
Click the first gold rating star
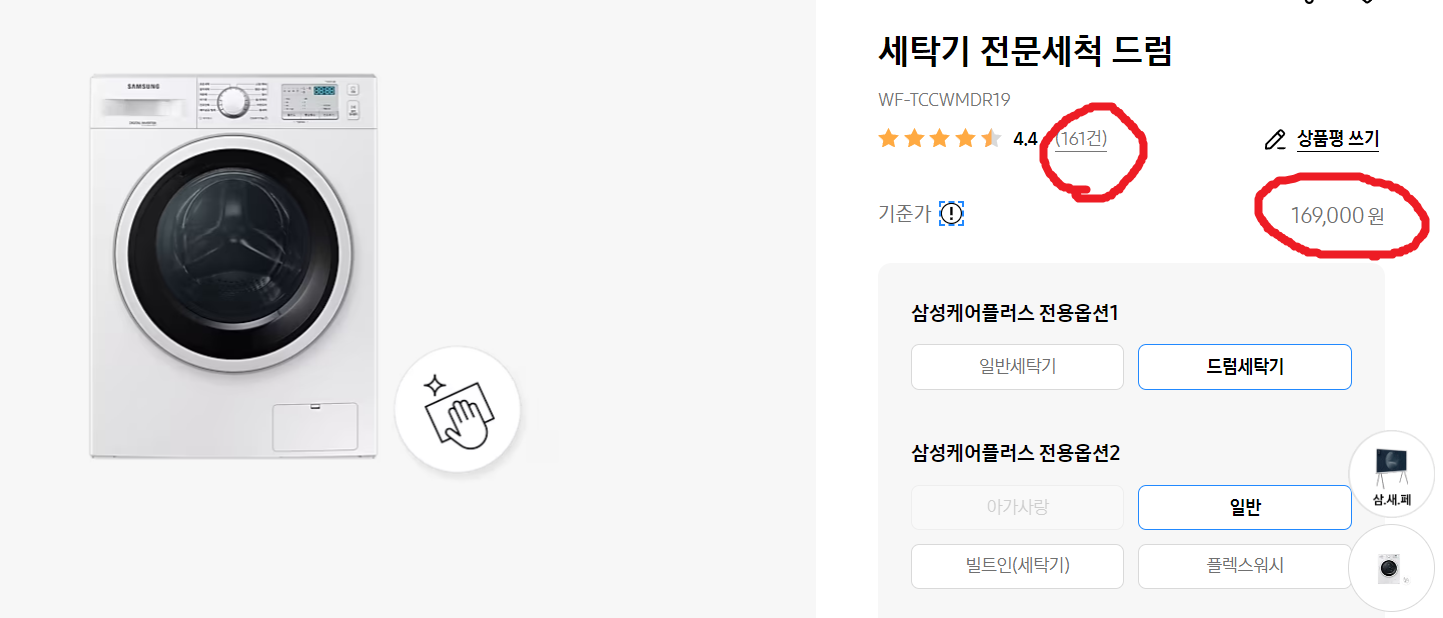click(x=888, y=139)
